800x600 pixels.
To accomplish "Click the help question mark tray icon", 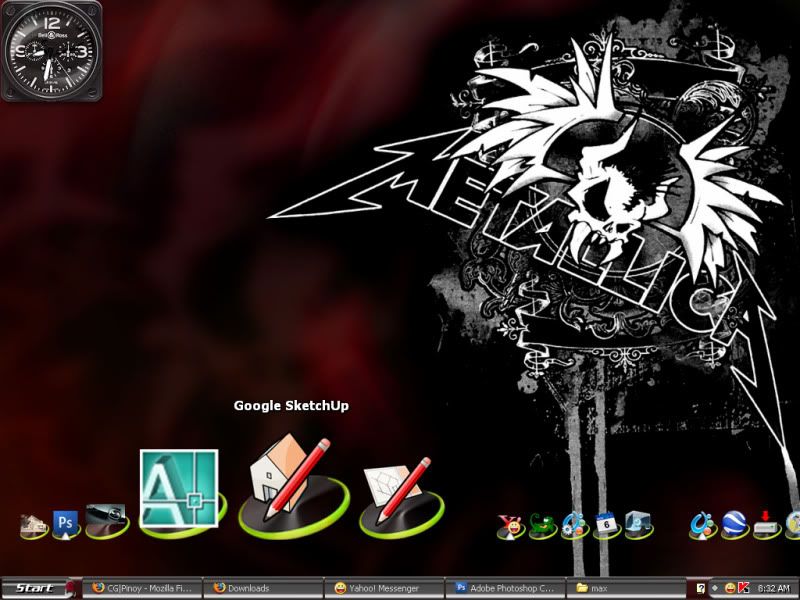I will tap(701, 588).
